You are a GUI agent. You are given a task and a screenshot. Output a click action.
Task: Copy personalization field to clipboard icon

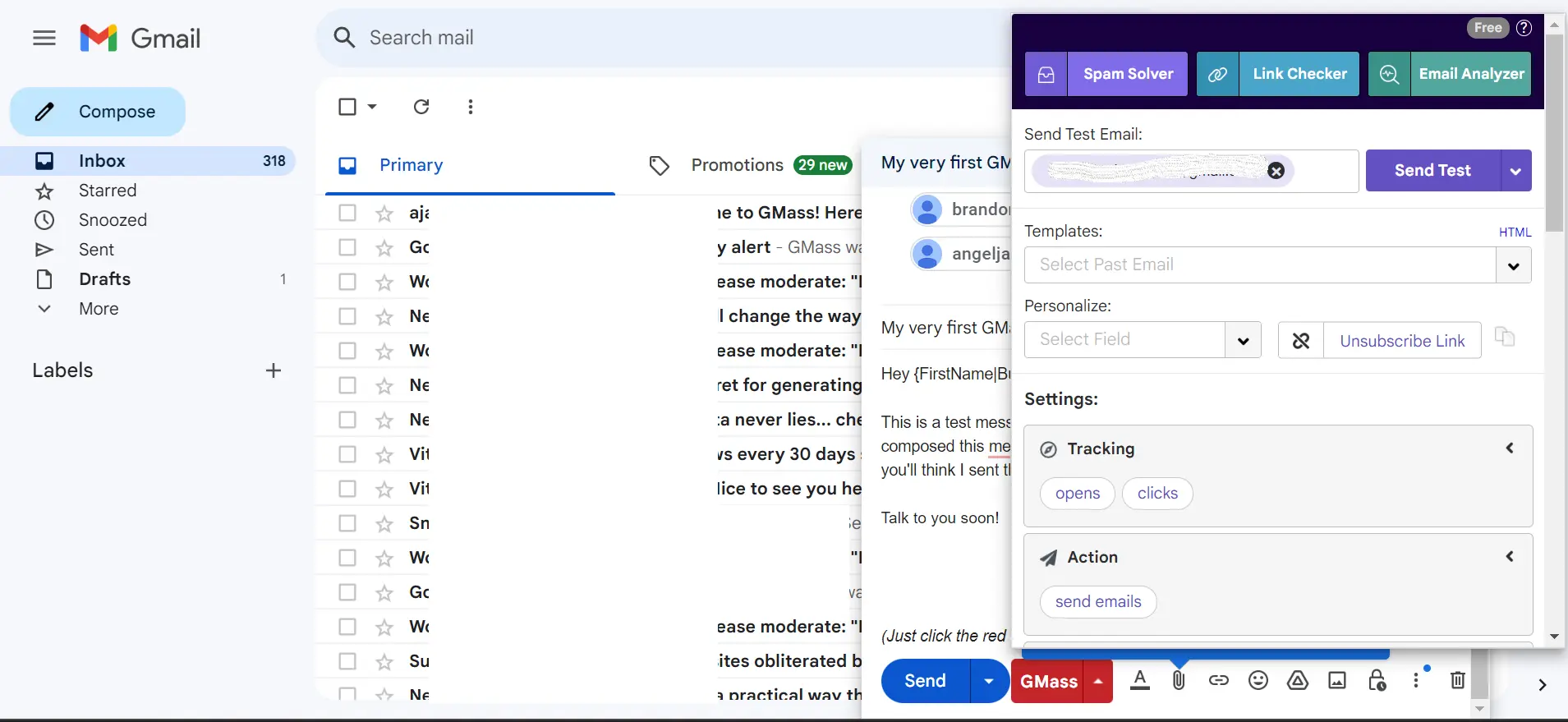click(x=1505, y=337)
